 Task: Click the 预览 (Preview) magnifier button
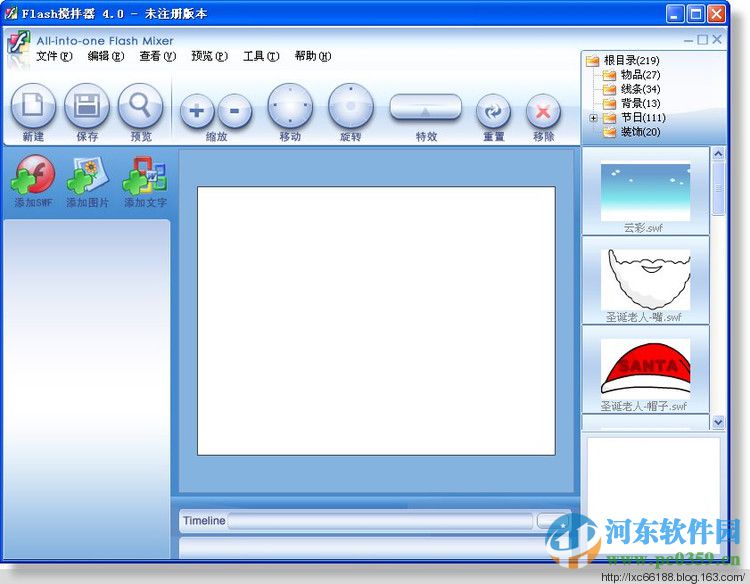[141, 106]
